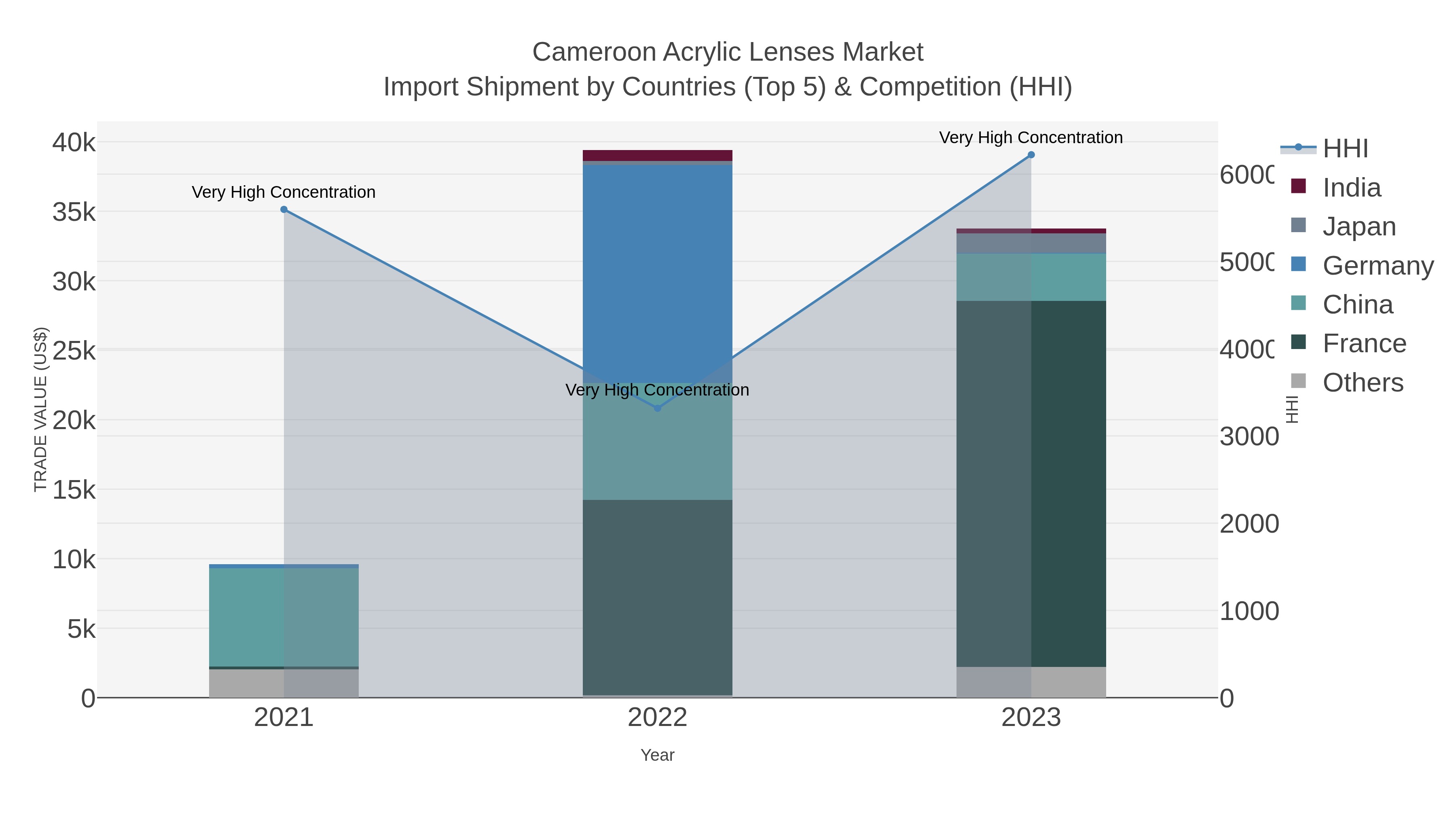The height and width of the screenshot is (819, 1456).
Task: Click the 10k y-axis tick label
Action: click(x=74, y=560)
